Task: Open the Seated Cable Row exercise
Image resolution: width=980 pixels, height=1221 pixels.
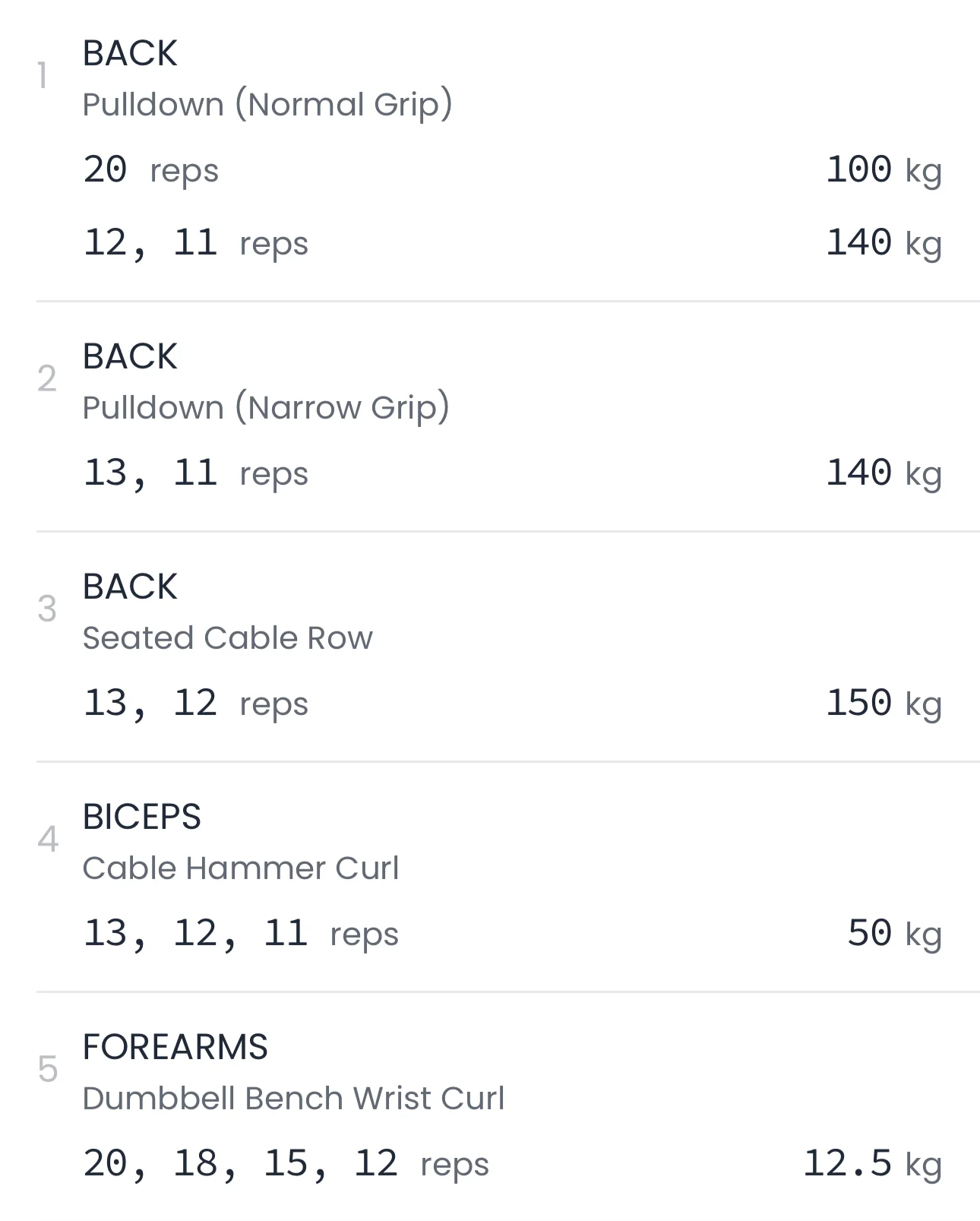Action: [x=227, y=637]
